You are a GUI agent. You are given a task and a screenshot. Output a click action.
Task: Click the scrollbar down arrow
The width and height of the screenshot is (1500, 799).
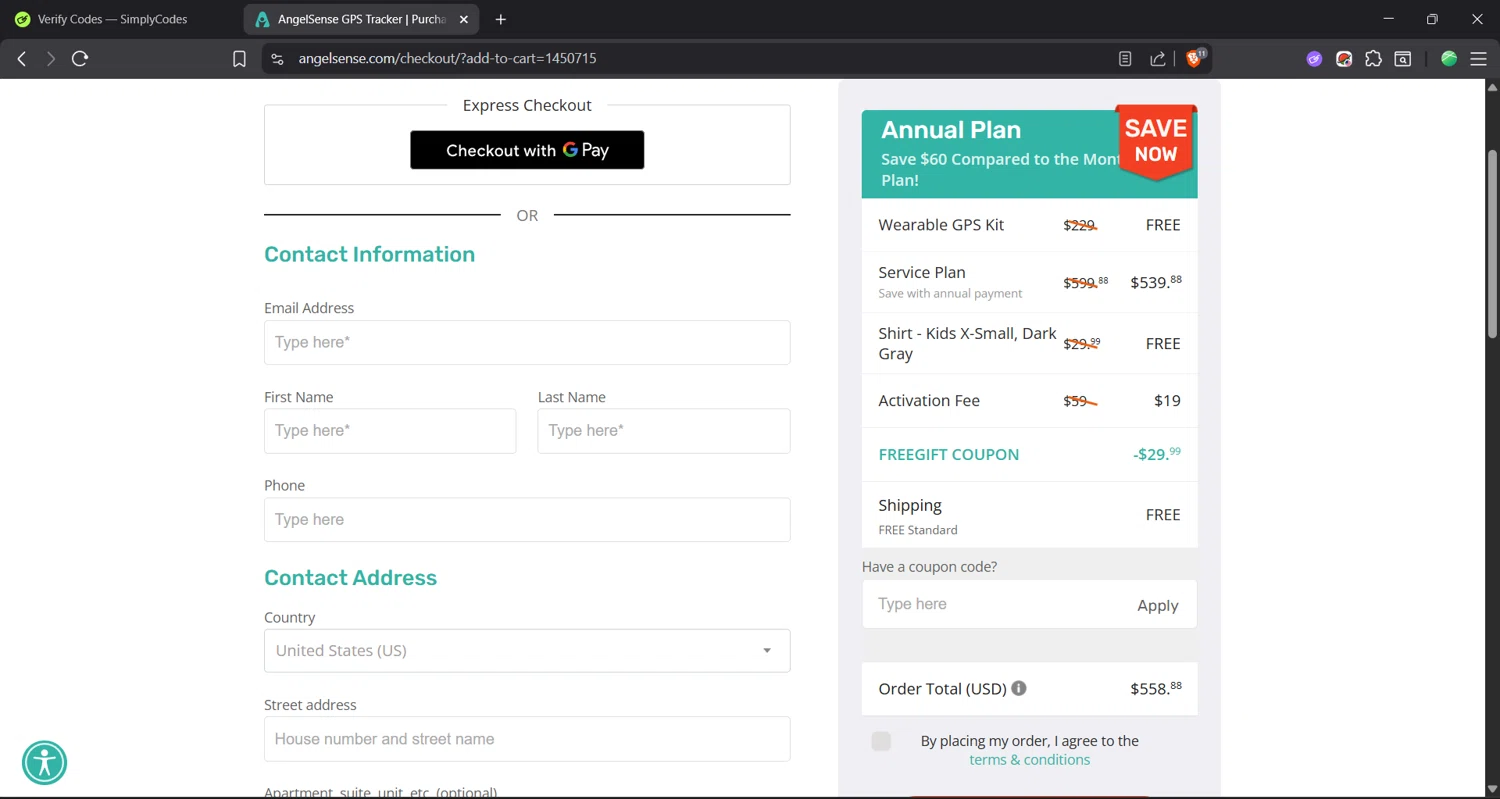(1492, 789)
